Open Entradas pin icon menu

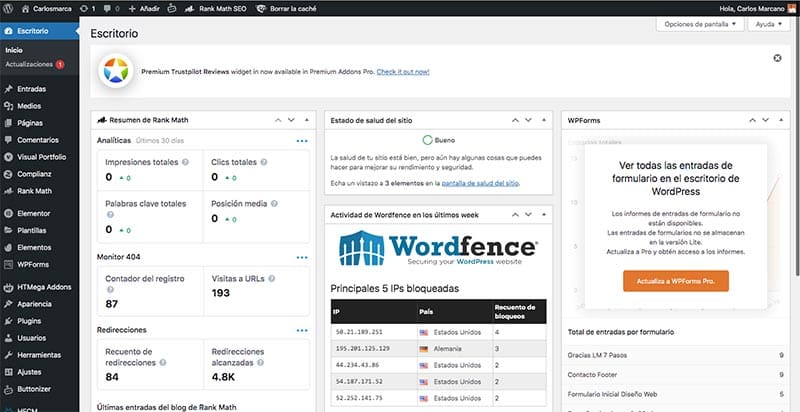pyautogui.click(x=8, y=89)
